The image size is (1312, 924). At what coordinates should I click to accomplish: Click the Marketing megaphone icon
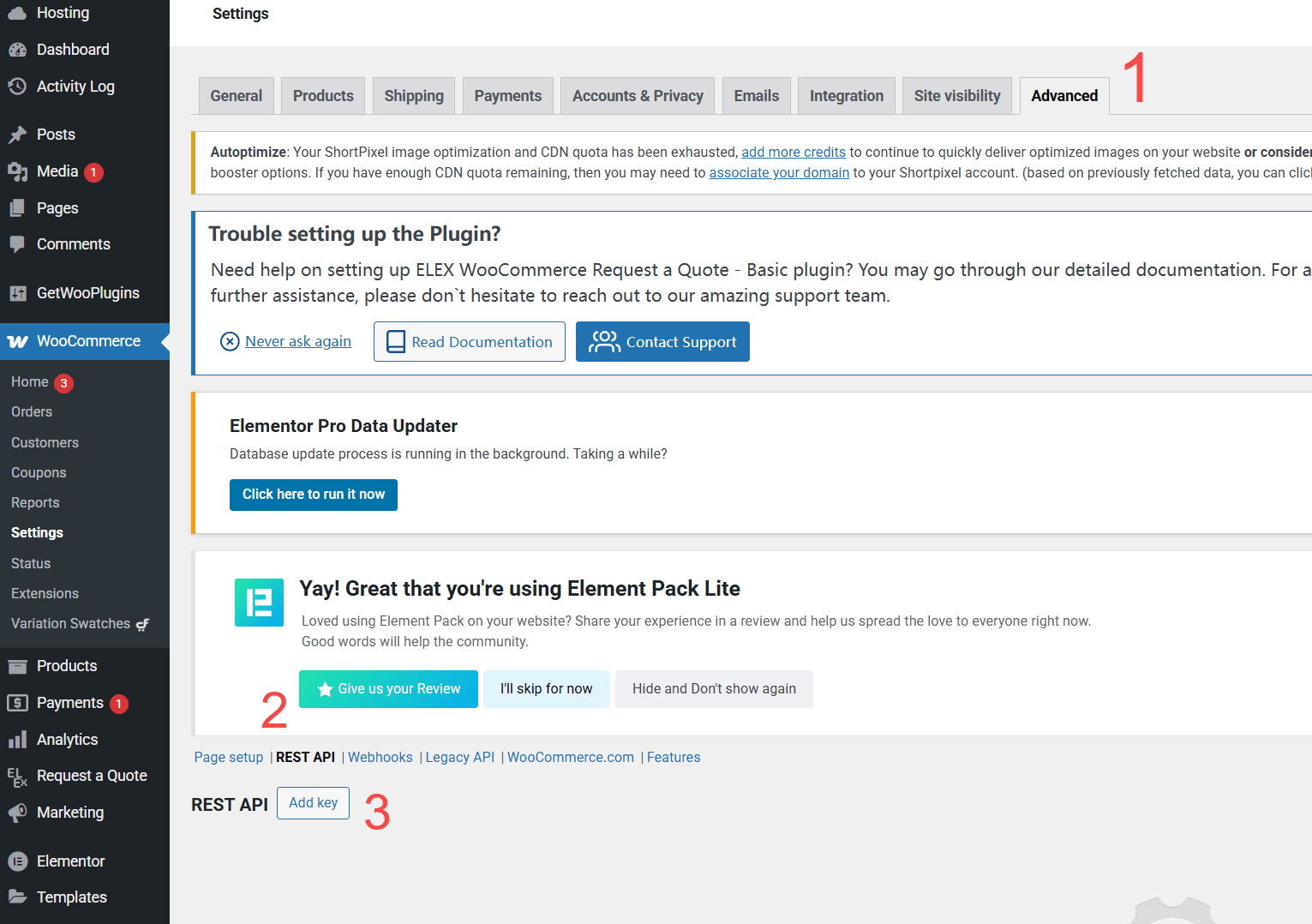[17, 813]
